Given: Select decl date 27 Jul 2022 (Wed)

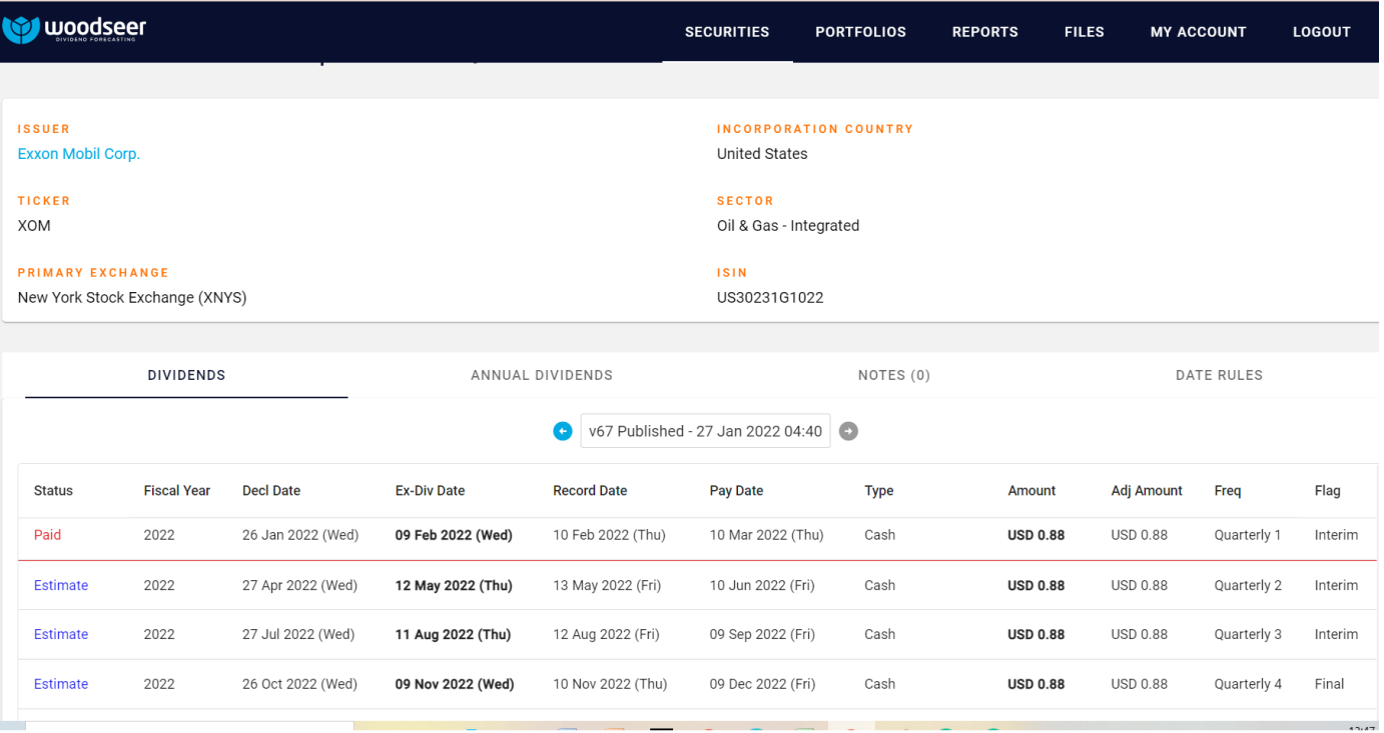Looking at the screenshot, I should [x=298, y=634].
